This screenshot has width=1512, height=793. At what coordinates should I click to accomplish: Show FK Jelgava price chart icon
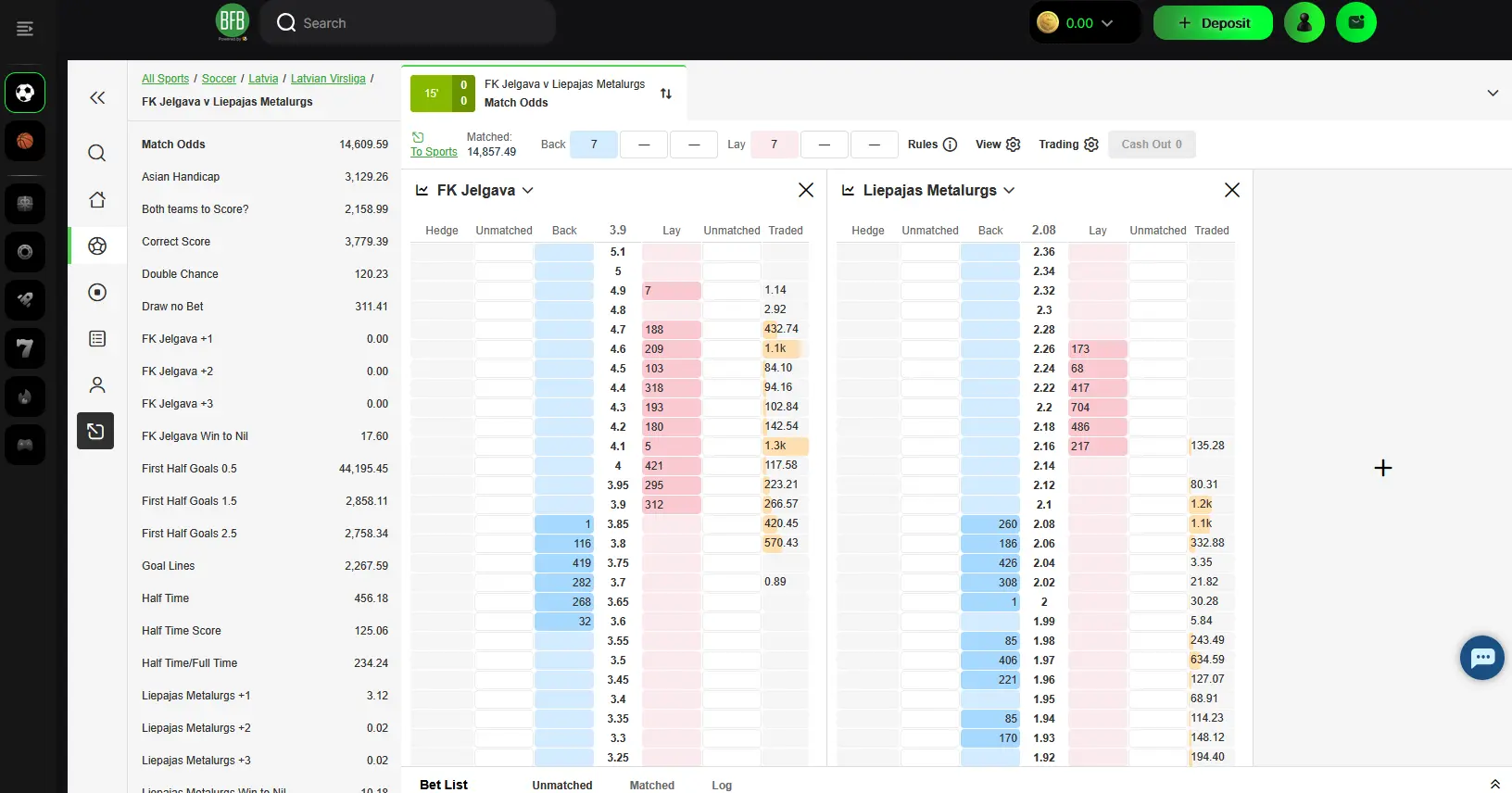(422, 190)
